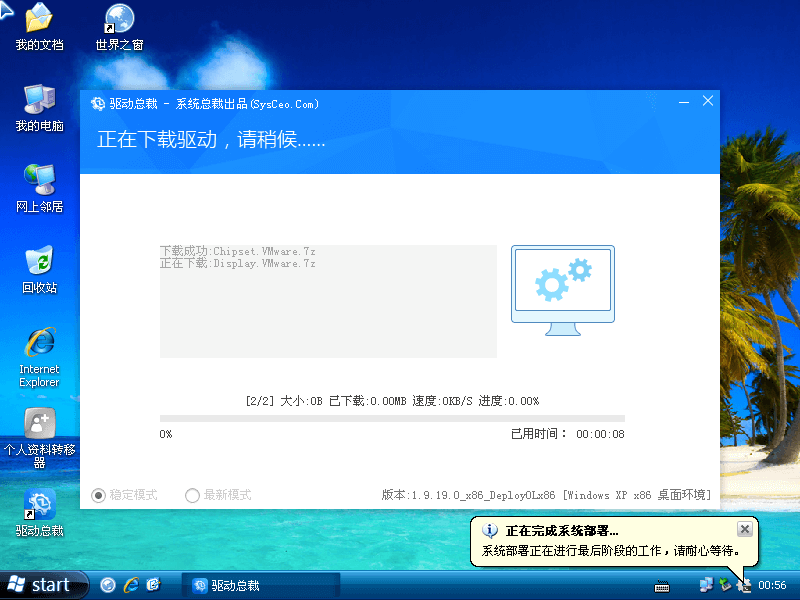Click the info icon in the balloon tip
This screenshot has width=800, height=600.
pos(489,531)
